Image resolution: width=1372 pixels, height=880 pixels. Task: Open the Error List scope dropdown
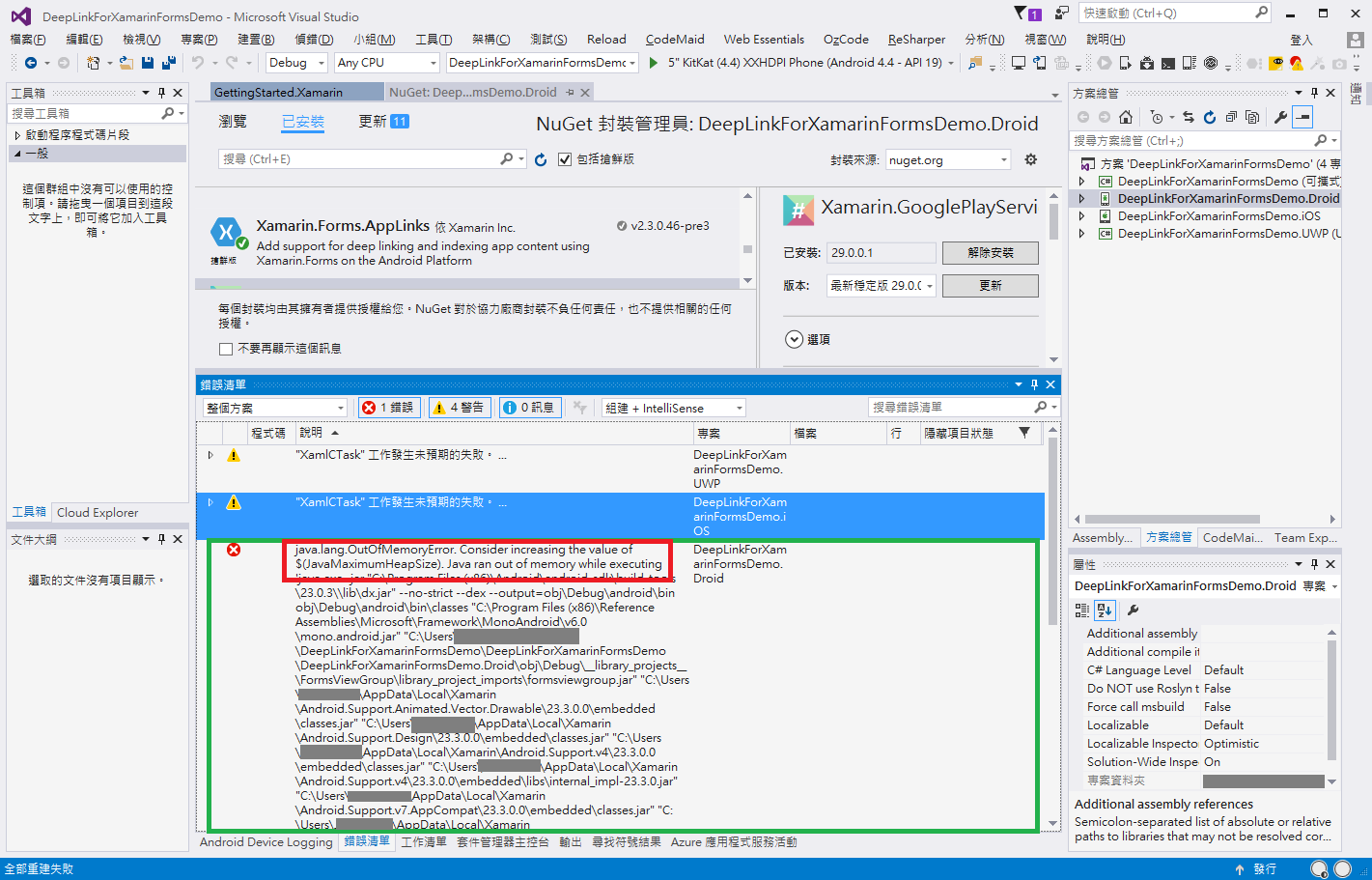click(x=275, y=408)
